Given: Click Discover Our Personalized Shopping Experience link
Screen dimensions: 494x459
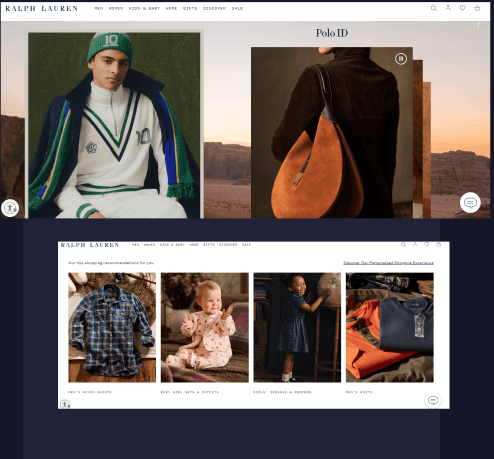Looking at the screenshot, I should [388, 263].
